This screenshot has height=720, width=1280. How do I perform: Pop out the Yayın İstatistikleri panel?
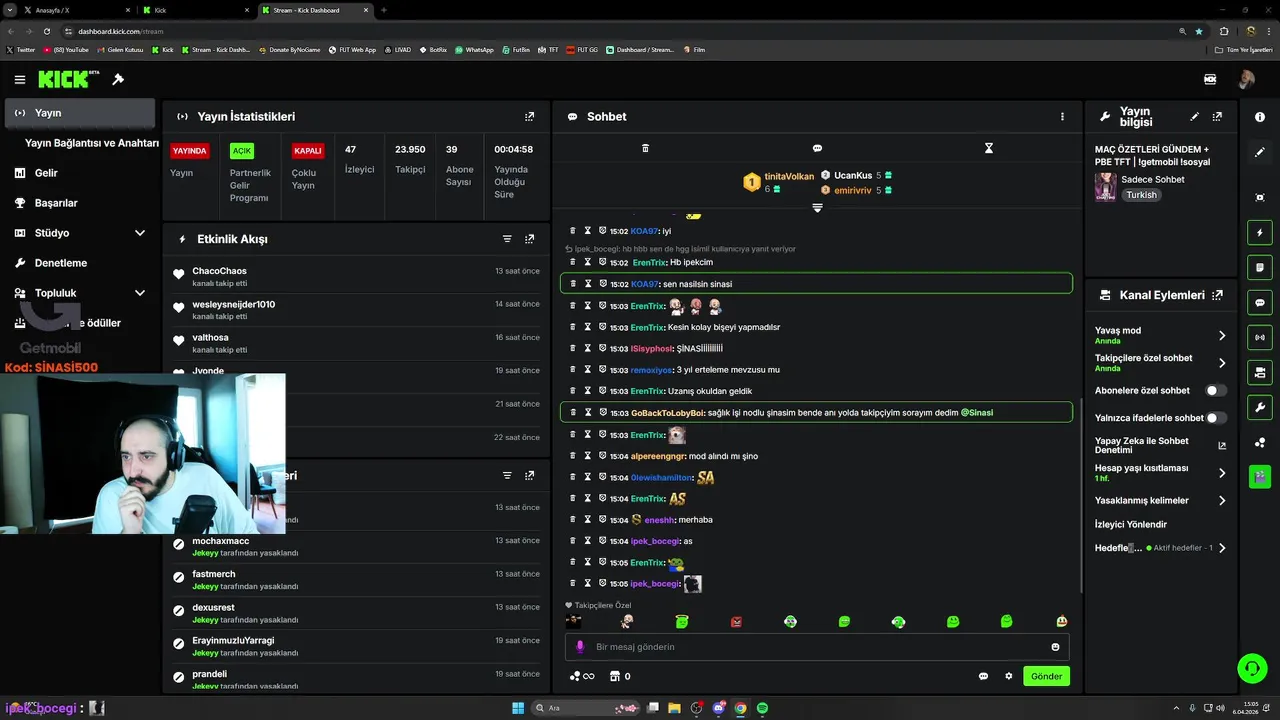coord(529,116)
